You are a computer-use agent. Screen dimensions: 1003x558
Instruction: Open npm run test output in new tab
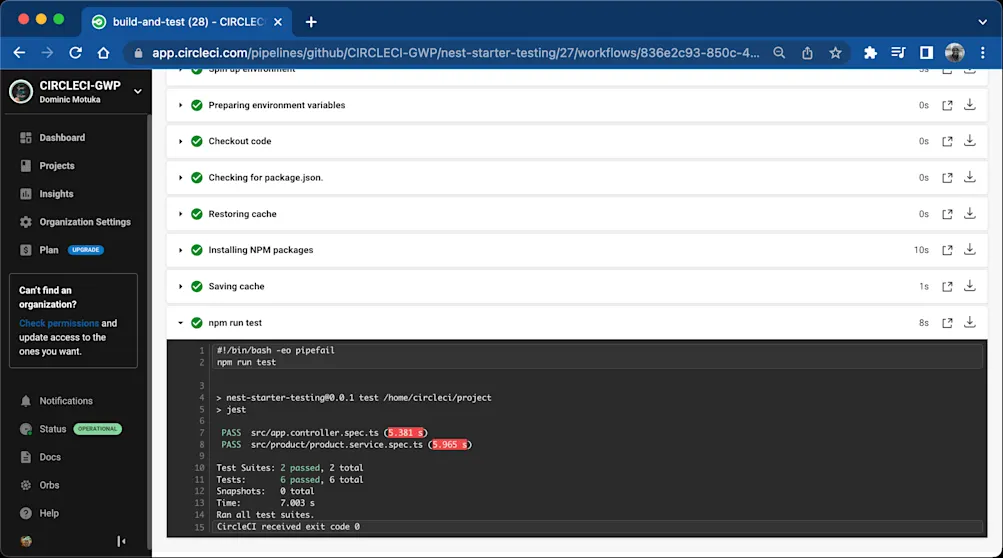947,323
